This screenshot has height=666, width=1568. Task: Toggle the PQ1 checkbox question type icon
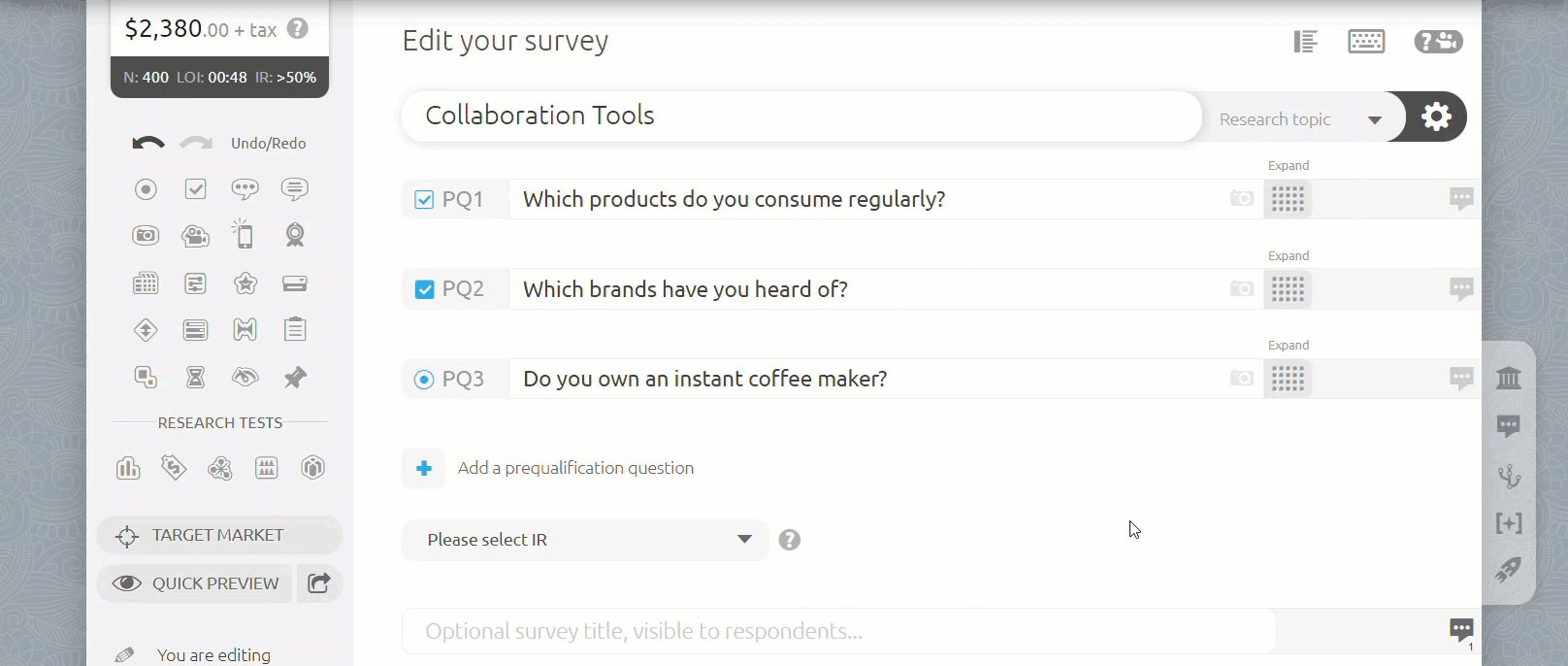tap(424, 199)
